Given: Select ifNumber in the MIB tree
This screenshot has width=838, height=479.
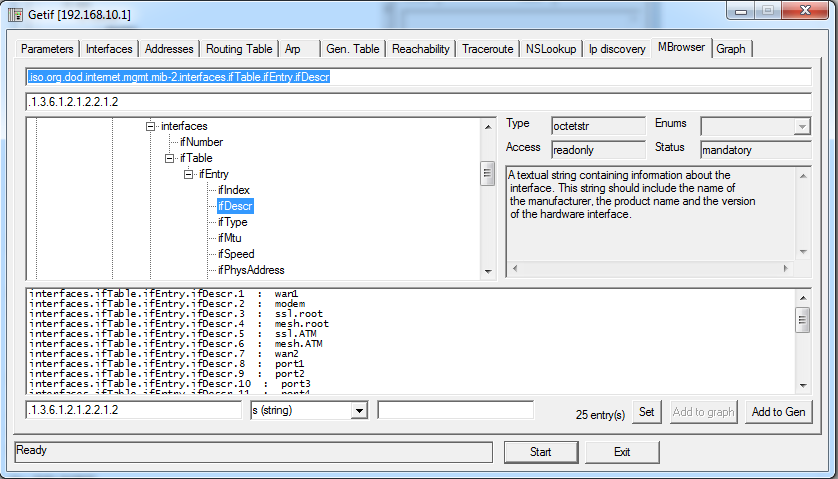Looking at the screenshot, I should click(x=201, y=142).
